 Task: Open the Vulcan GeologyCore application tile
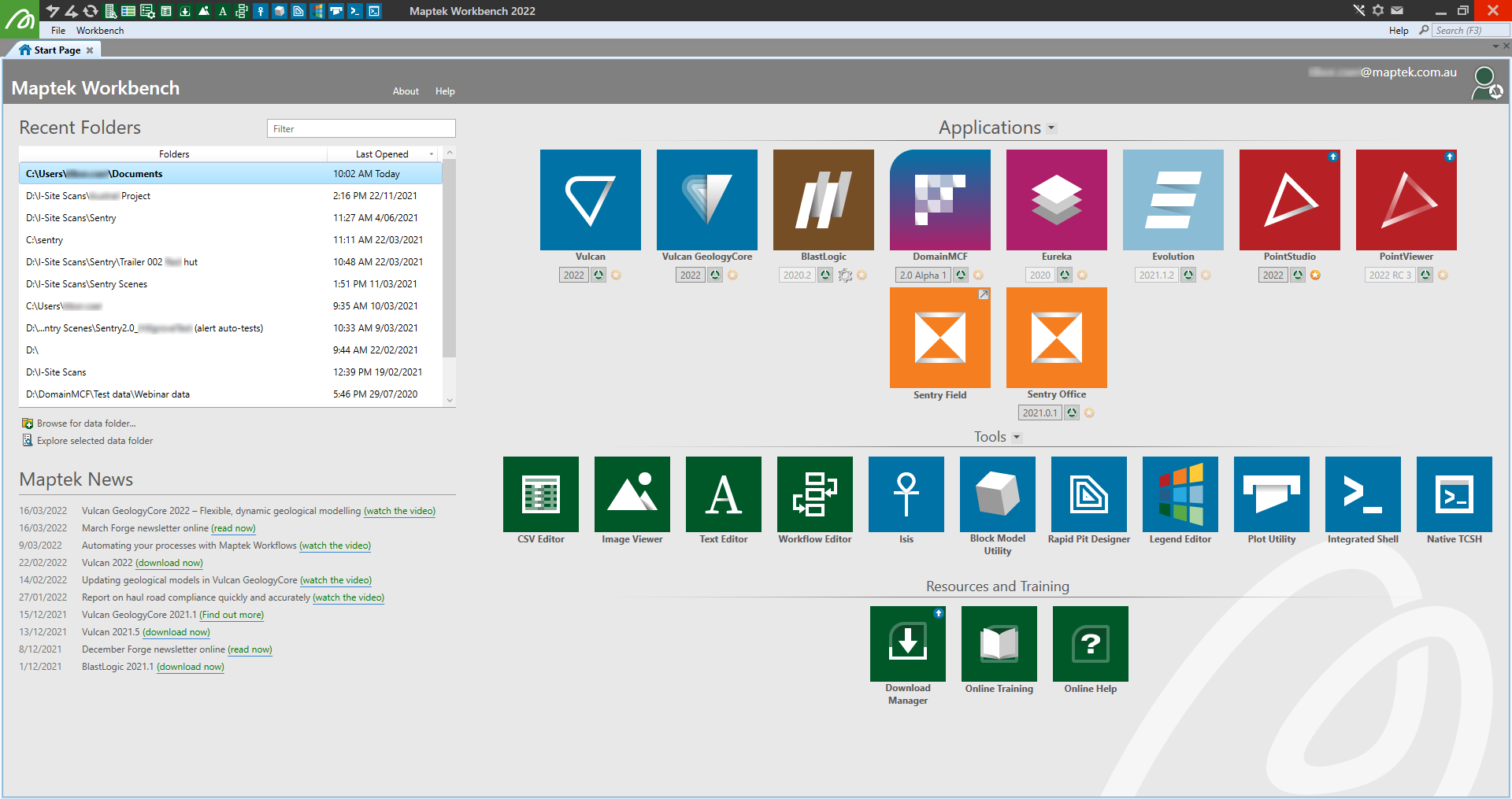point(706,200)
